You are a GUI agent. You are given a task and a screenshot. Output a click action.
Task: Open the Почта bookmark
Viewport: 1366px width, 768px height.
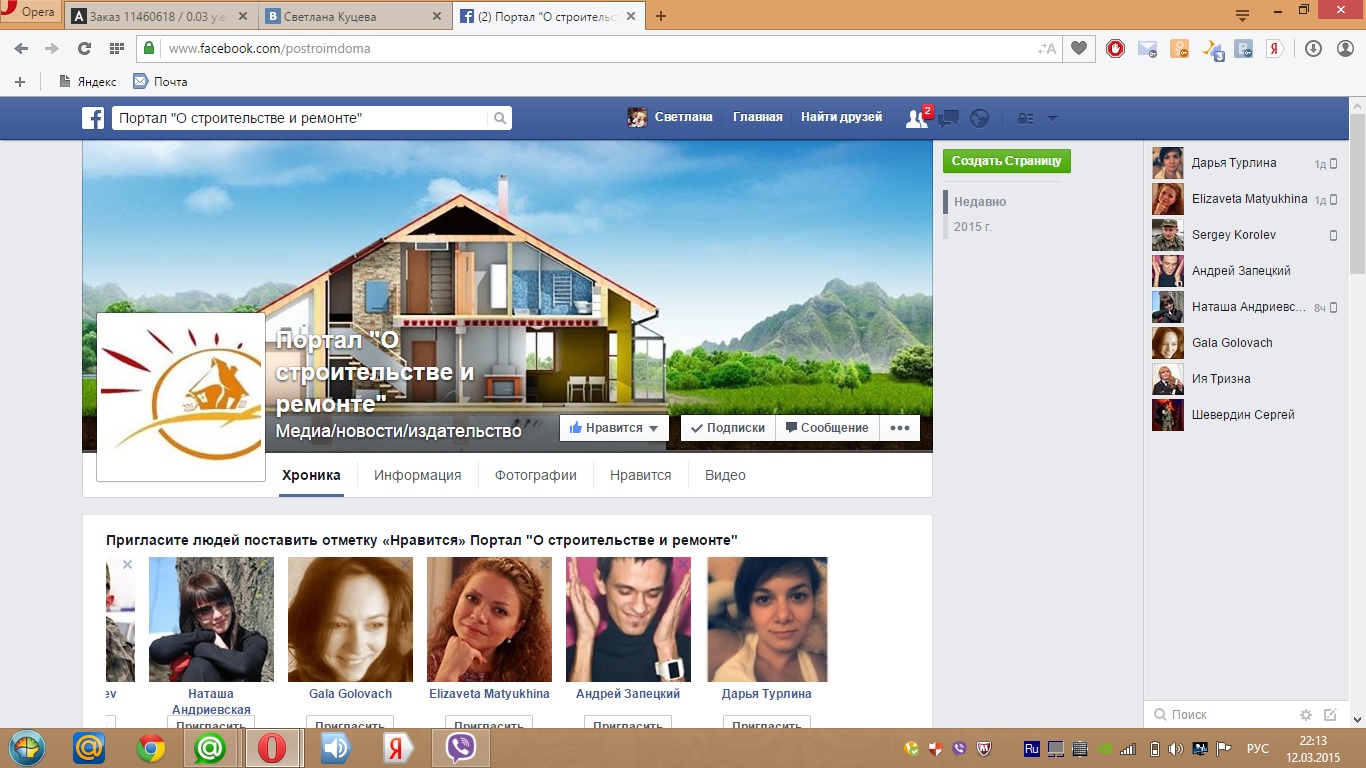click(160, 82)
